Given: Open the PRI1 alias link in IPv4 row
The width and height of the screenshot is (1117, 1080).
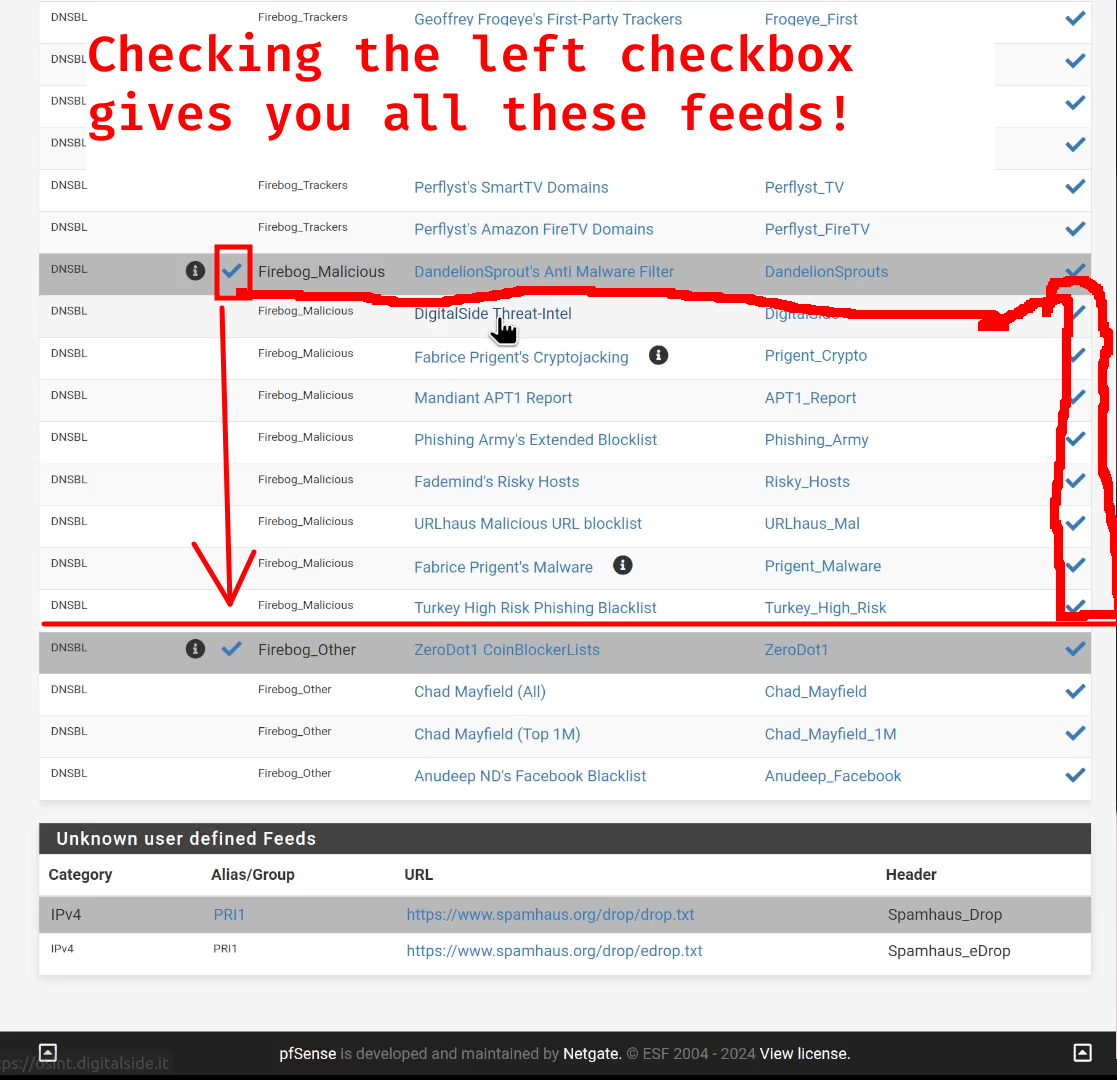Looking at the screenshot, I should pos(229,914).
